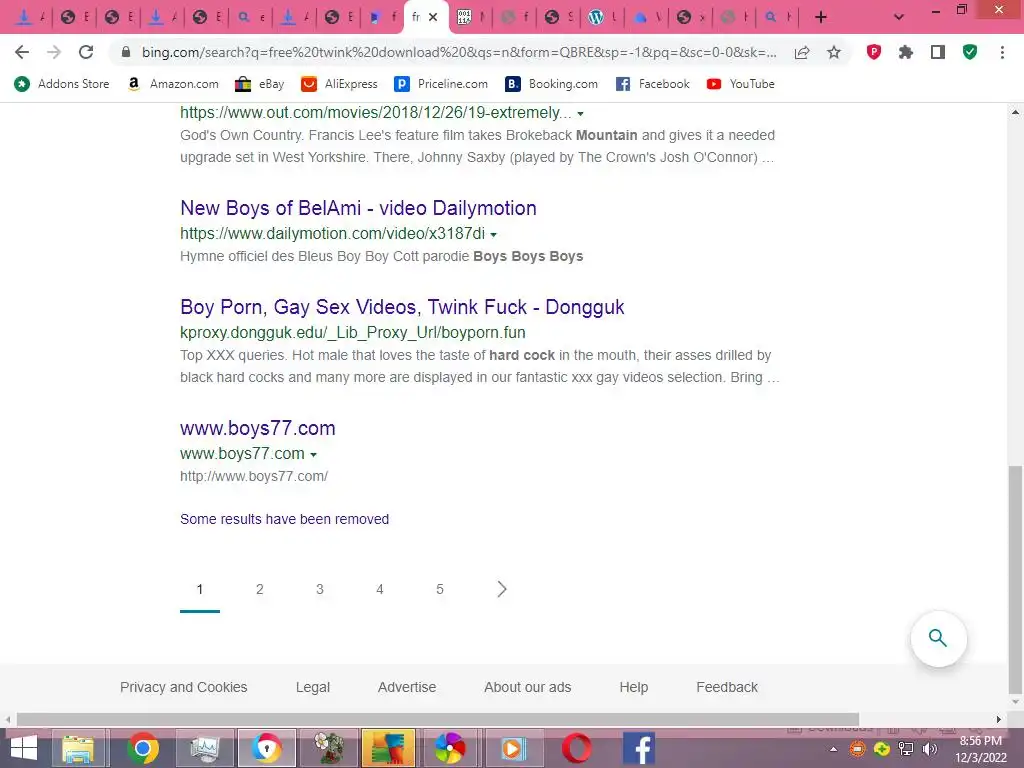The image size is (1024, 768).
Task: Open Google Chrome from the taskbar
Action: (142, 748)
